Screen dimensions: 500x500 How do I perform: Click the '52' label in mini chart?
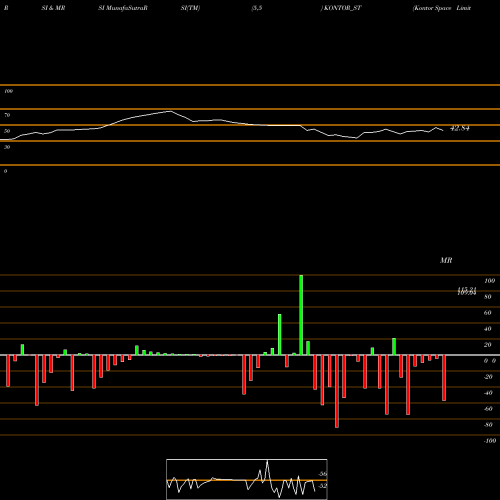(323, 486)
